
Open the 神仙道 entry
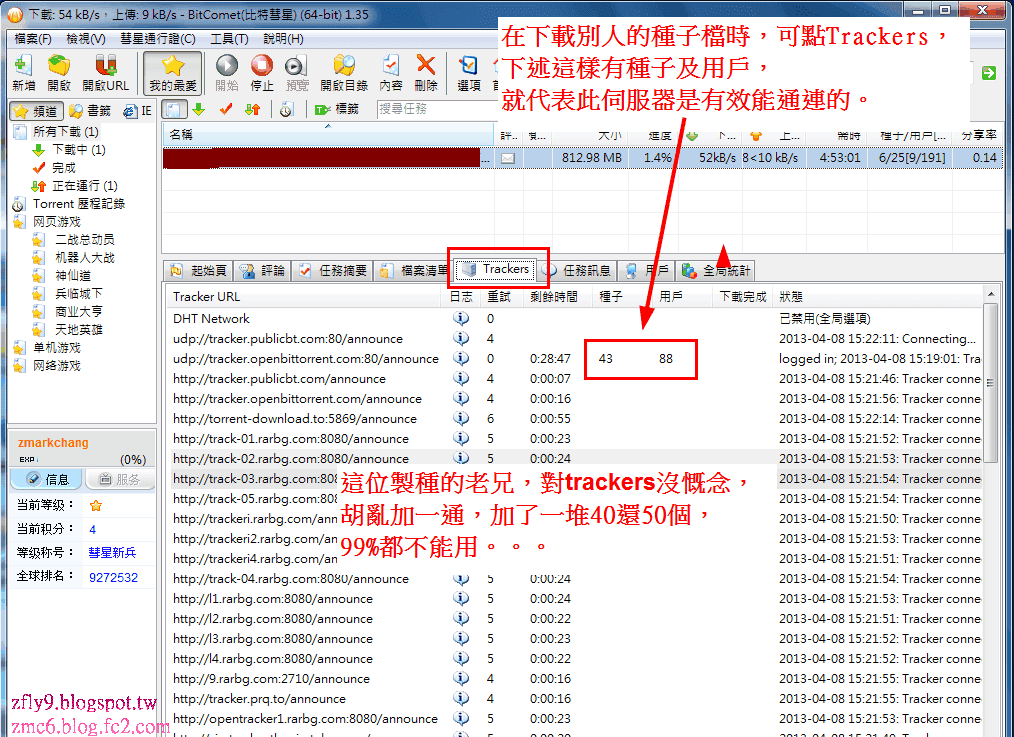click(x=72, y=275)
